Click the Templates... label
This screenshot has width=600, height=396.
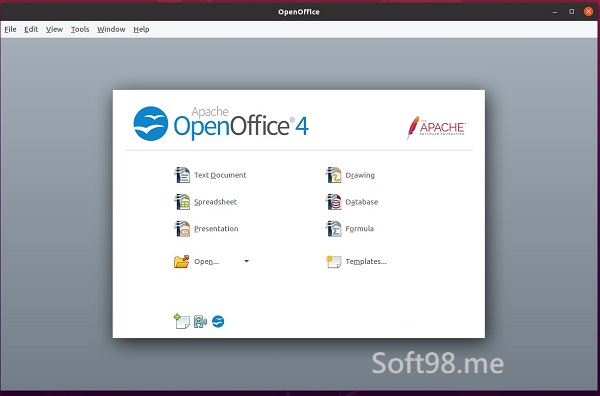(x=366, y=262)
